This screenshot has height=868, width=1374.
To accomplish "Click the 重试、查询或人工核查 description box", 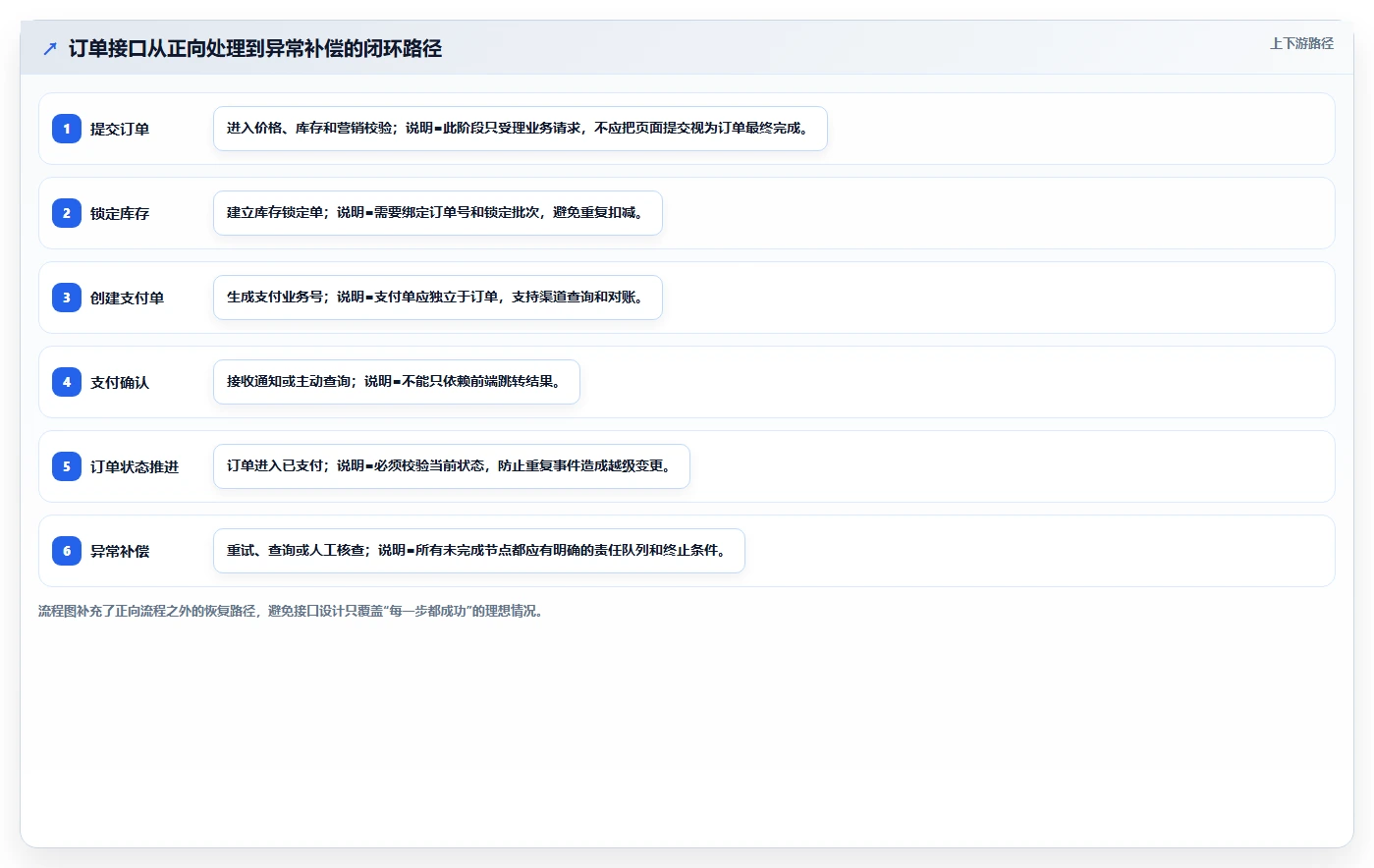I will click(479, 551).
